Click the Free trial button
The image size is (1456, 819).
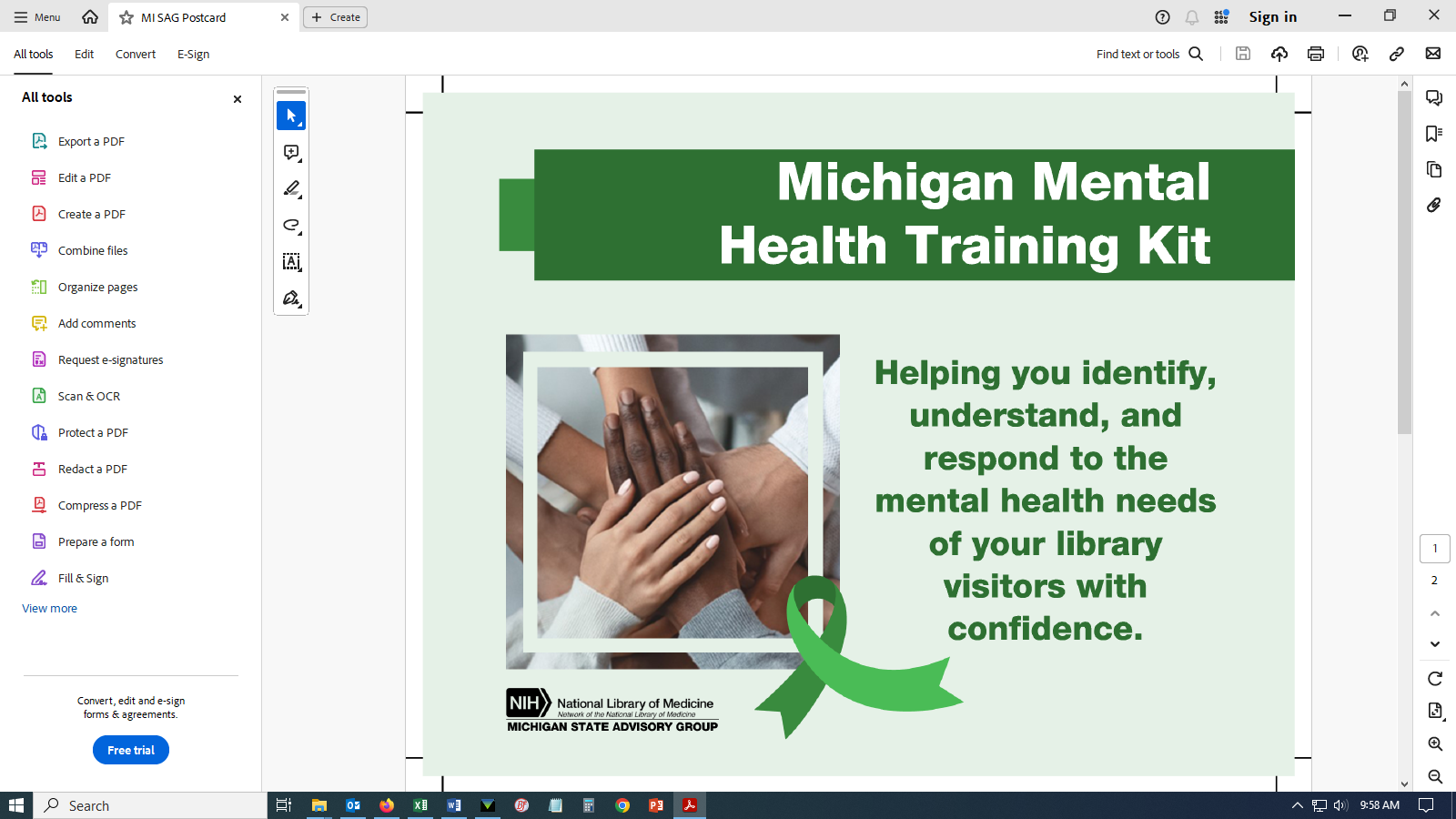pos(131,750)
